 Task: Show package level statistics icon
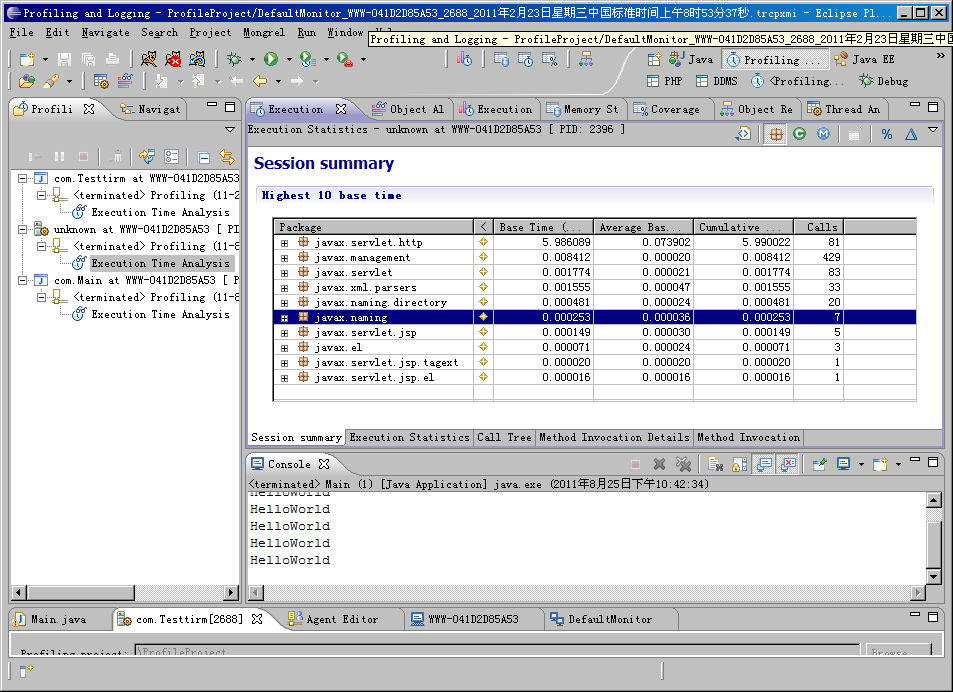[776, 134]
